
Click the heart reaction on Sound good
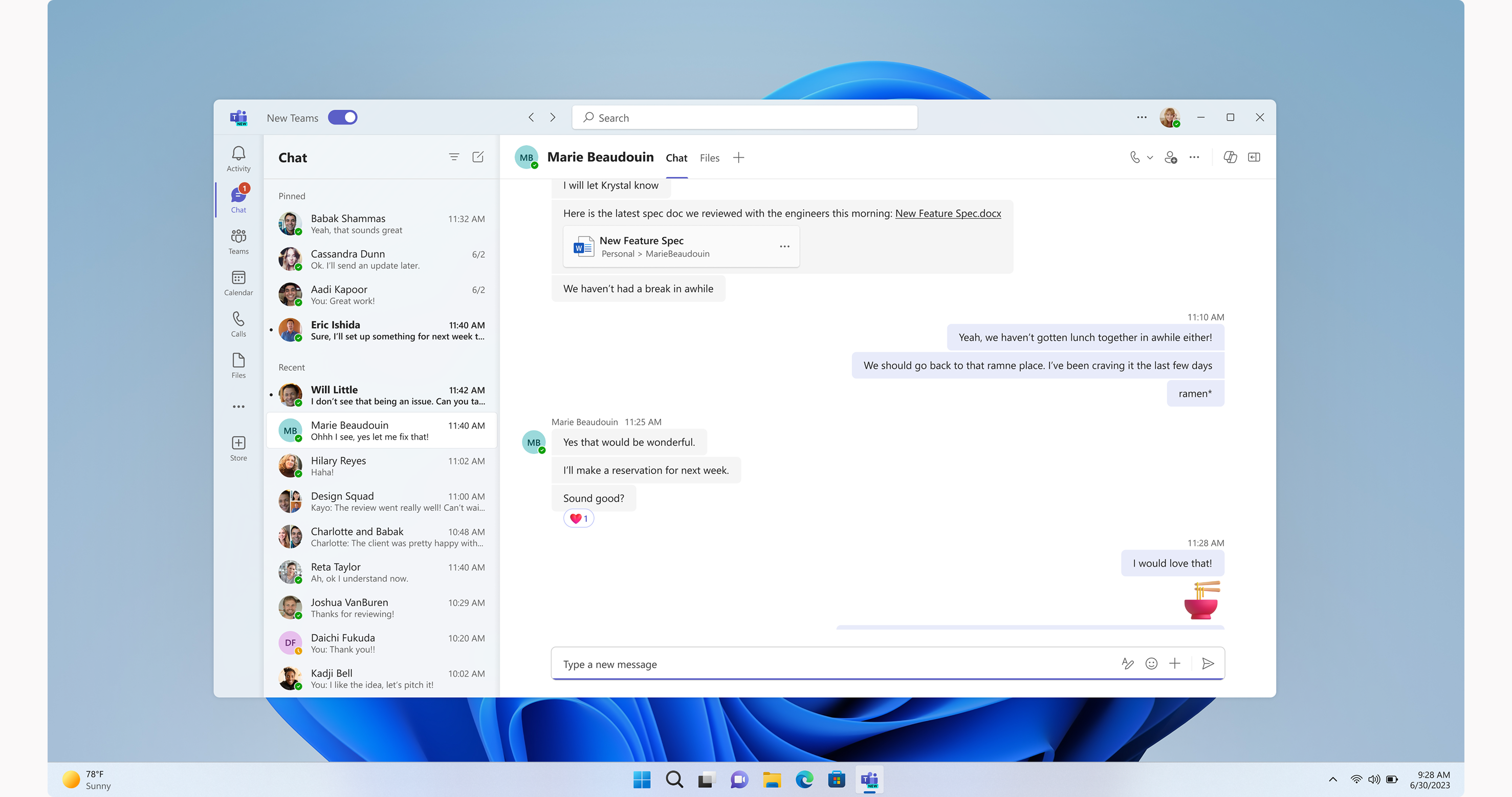pyautogui.click(x=579, y=519)
